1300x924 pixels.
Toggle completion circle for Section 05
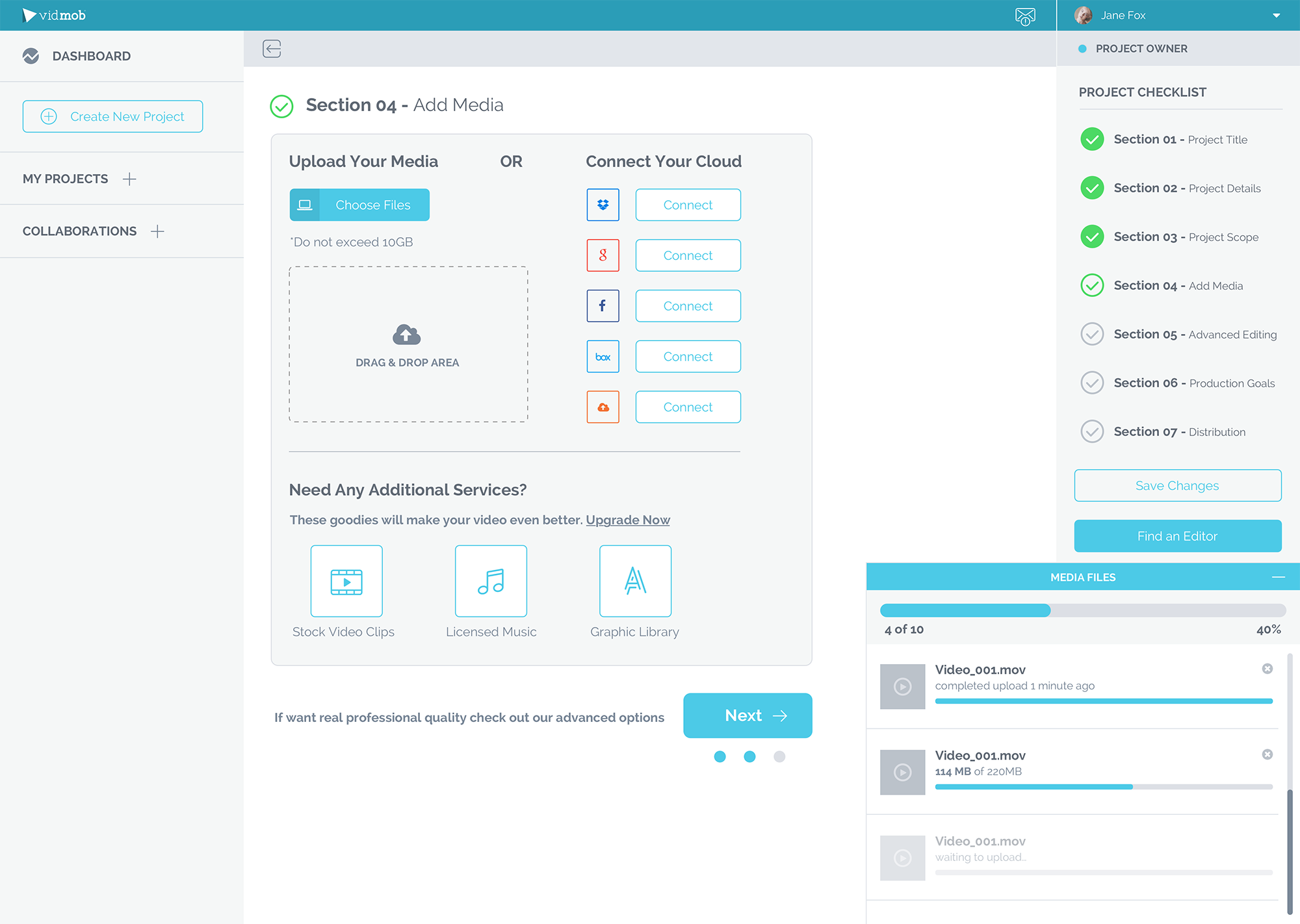coord(1093,334)
